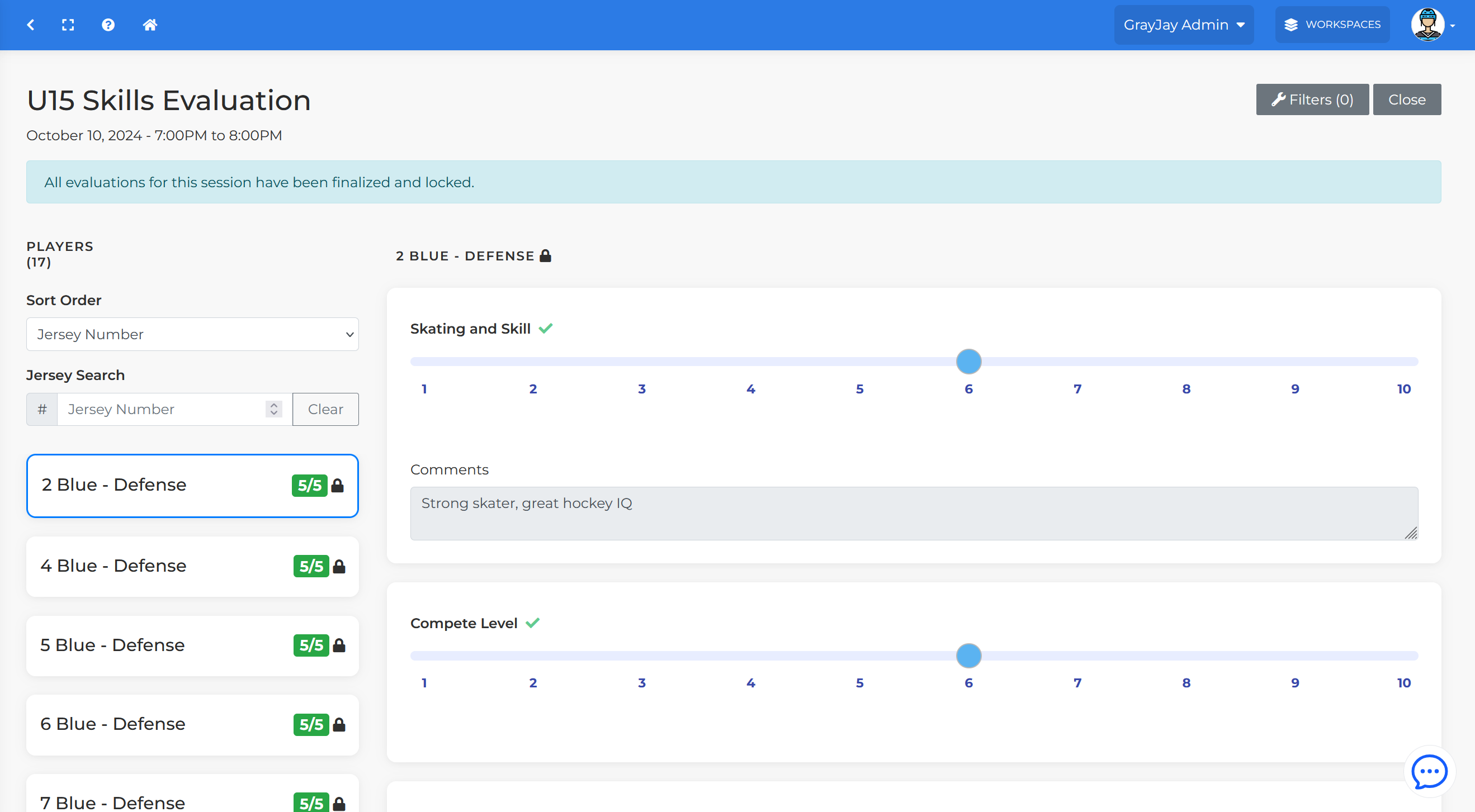This screenshot has height=812, width=1475.
Task: Expand the GrayJay Admin dropdown
Action: (1184, 25)
